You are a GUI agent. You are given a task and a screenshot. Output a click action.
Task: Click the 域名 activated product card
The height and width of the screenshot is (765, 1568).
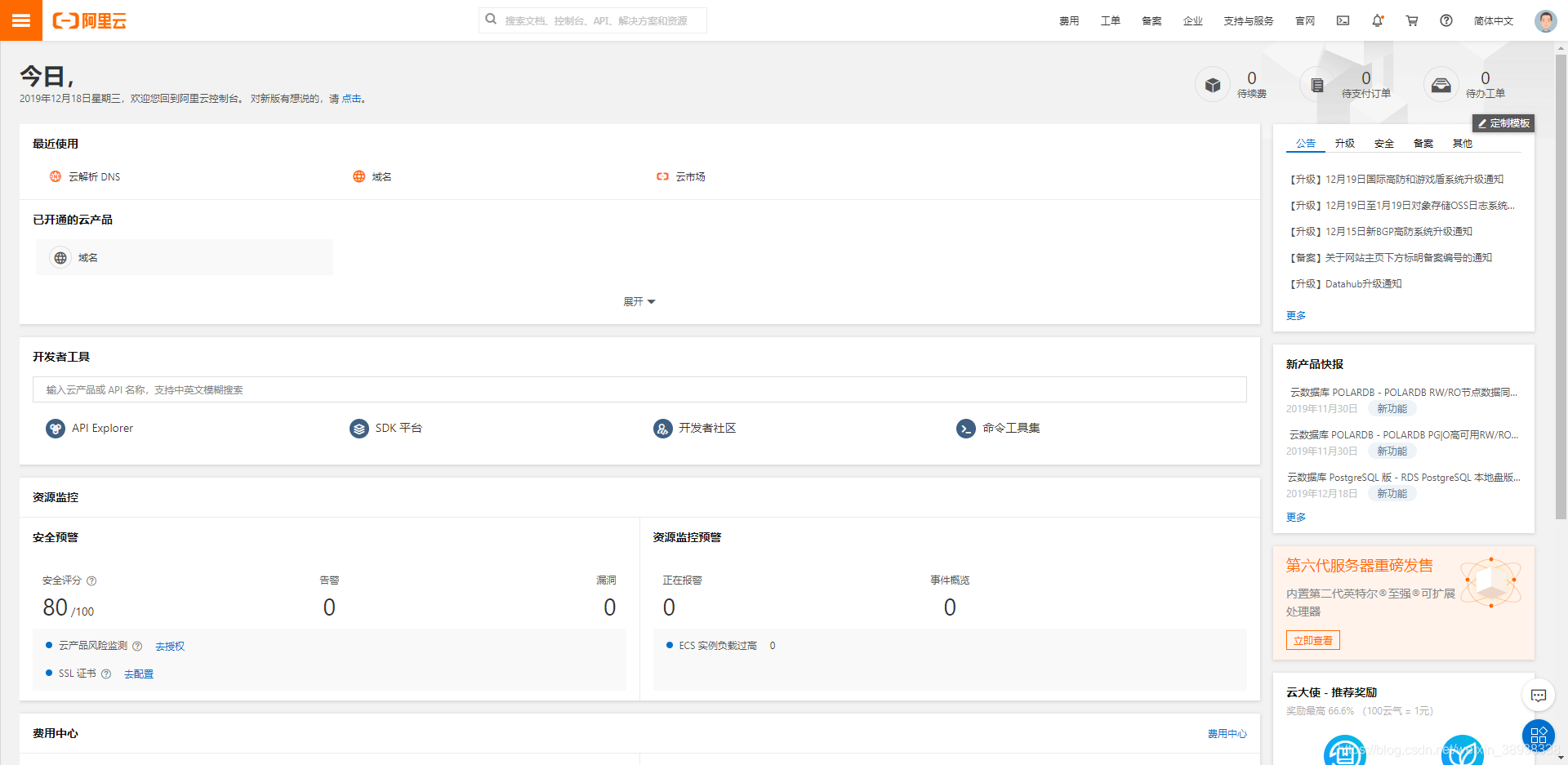185,257
